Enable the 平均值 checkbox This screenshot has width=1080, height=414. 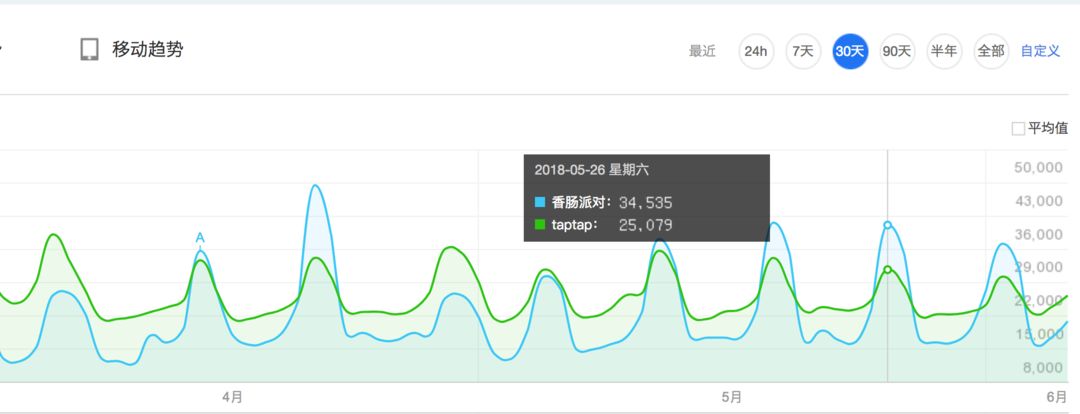click(1017, 129)
